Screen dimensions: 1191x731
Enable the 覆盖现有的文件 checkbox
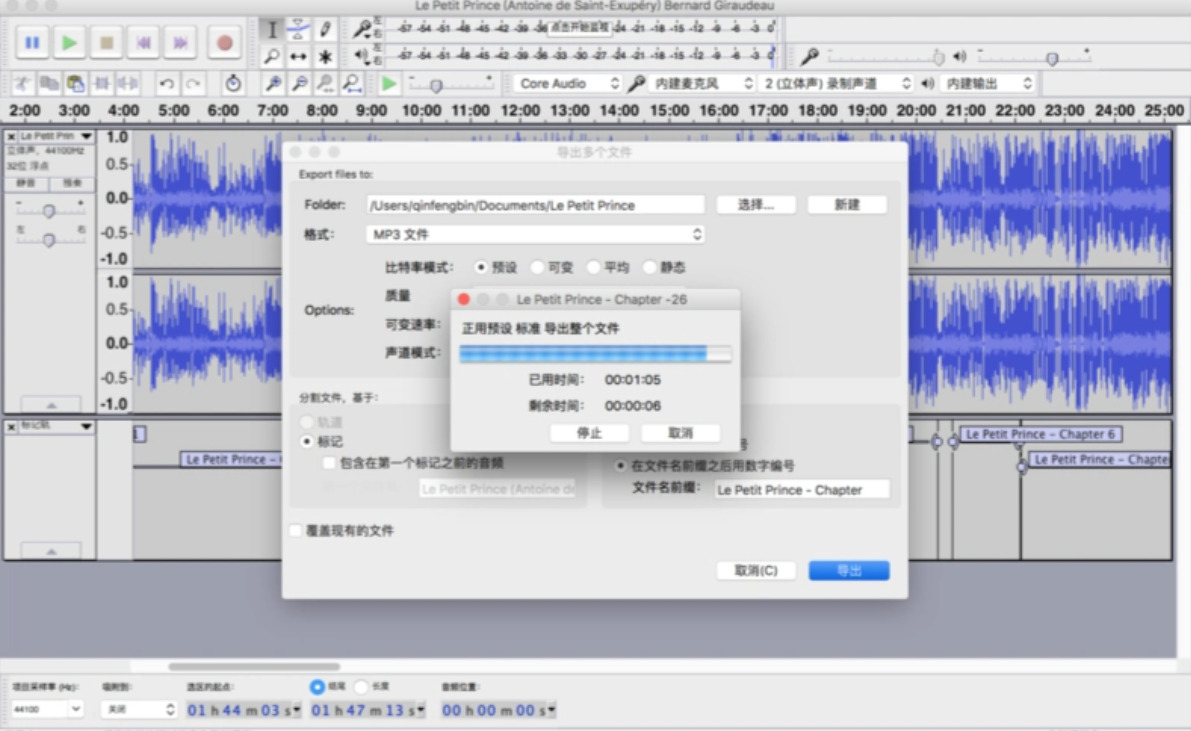pos(295,530)
